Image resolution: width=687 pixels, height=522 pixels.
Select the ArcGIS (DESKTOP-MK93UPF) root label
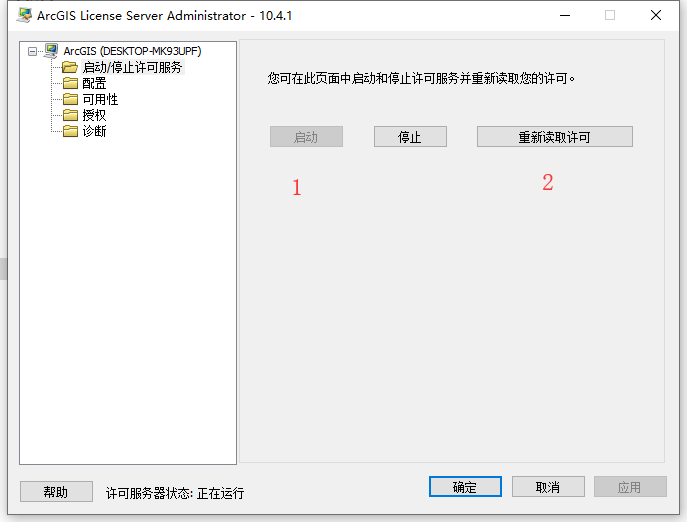132,51
